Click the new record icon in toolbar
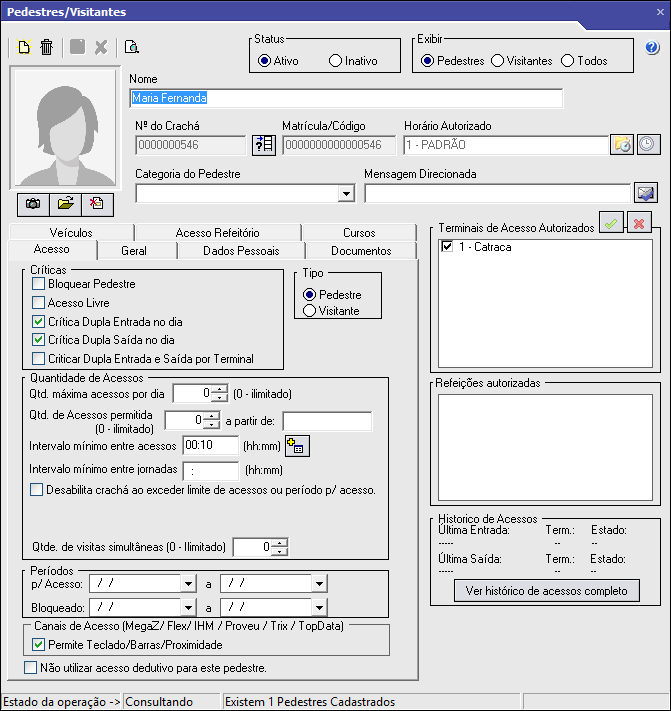 [24, 47]
